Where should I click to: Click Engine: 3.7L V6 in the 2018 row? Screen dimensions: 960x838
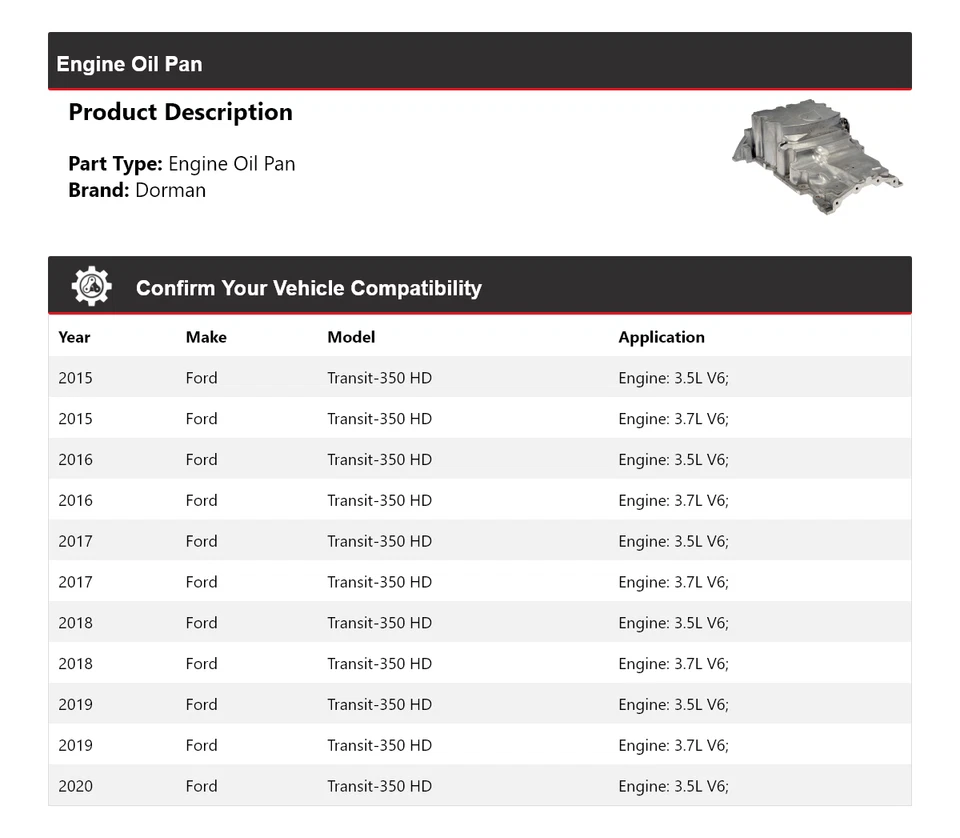[673, 663]
